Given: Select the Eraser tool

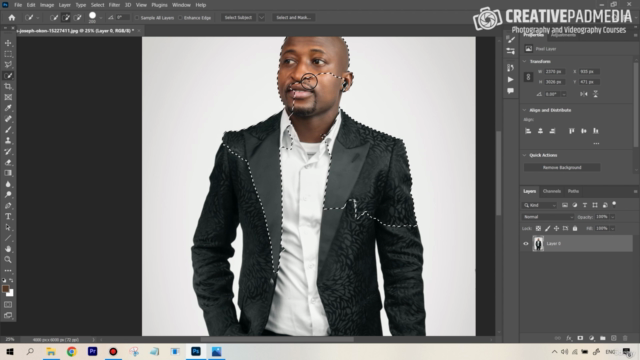Looking at the screenshot, I should (x=8, y=162).
